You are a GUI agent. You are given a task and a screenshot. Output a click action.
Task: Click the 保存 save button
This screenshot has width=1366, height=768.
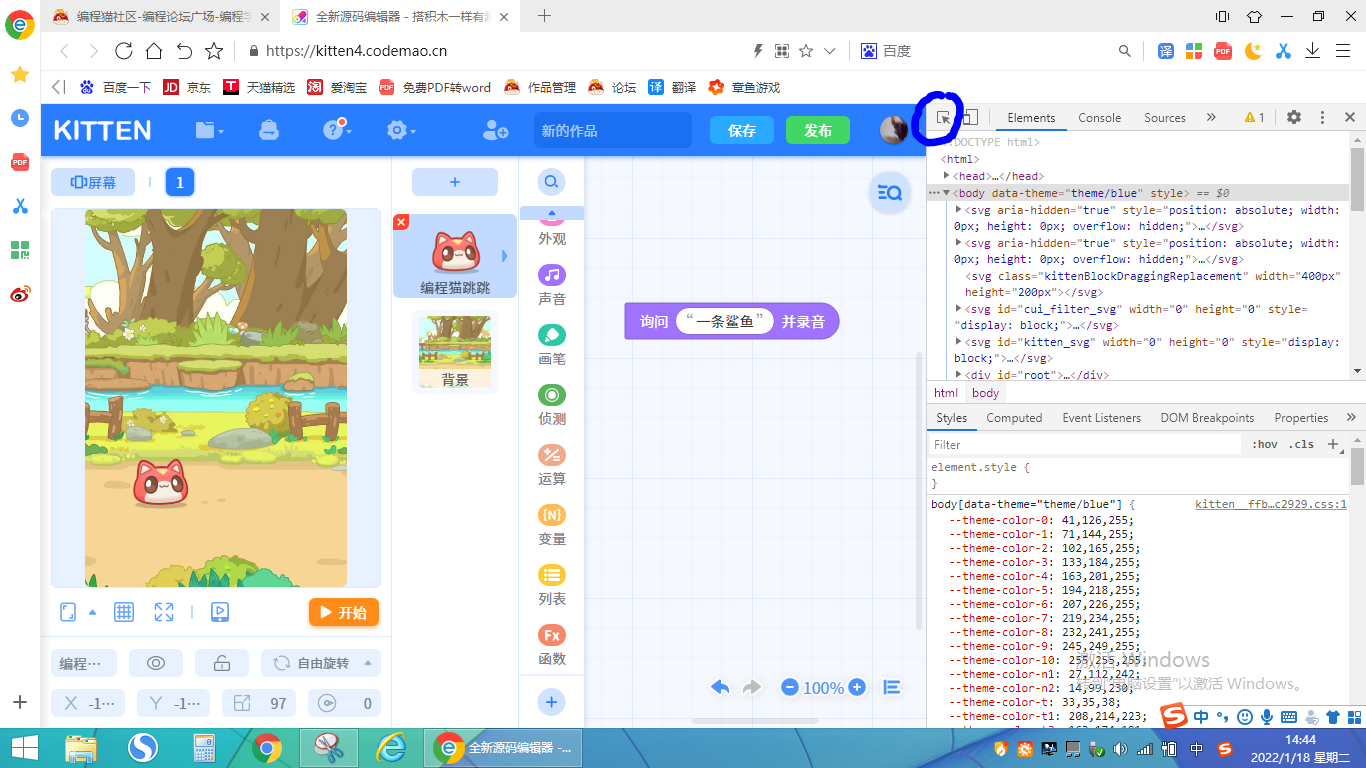[742, 130]
